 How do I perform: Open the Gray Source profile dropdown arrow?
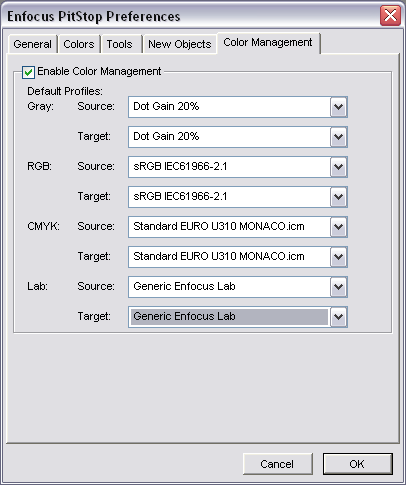pos(339,107)
